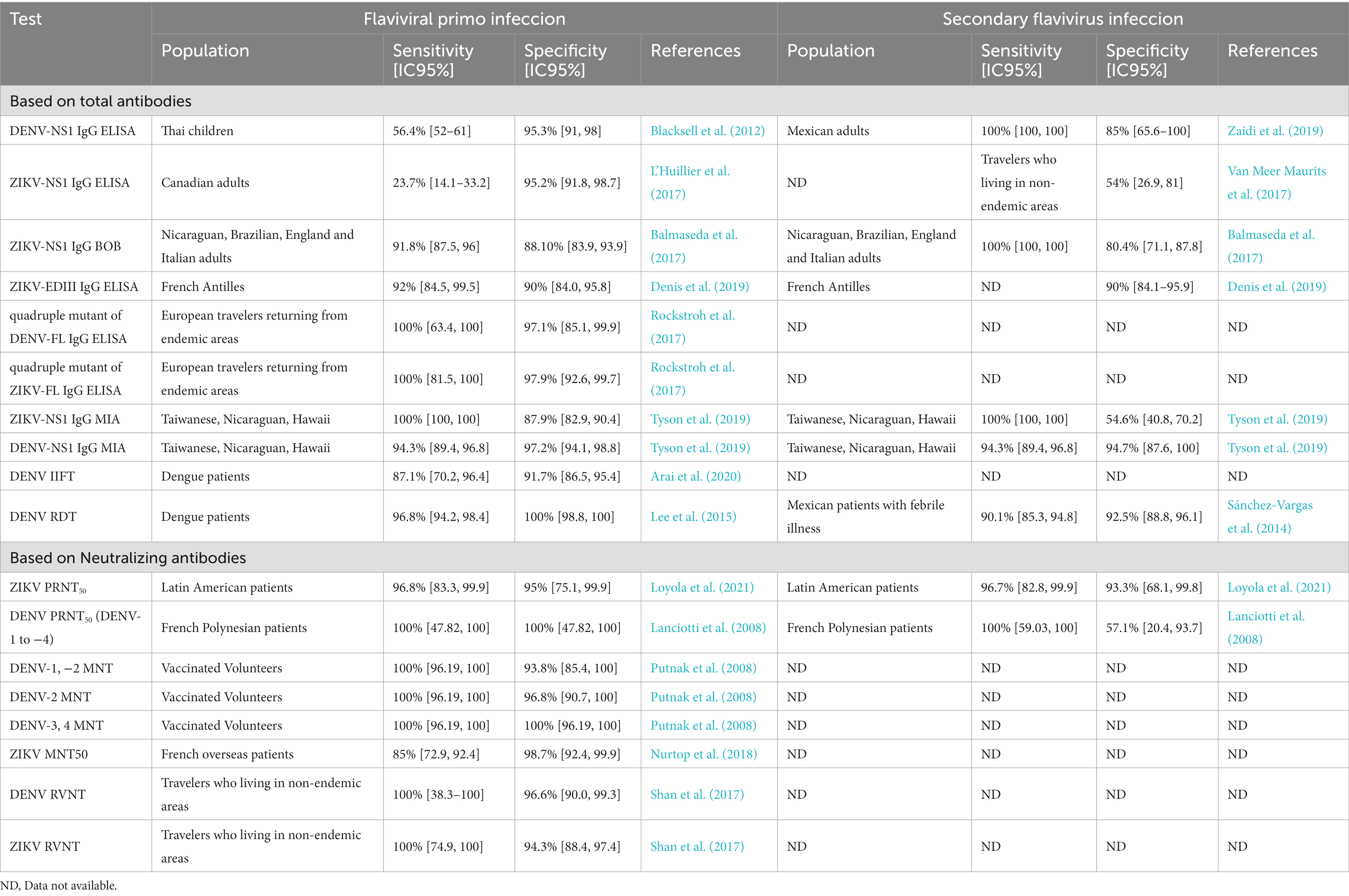Open Van Meer Maurits et al. (2017) reference
1349x896 pixels.
[1276, 182]
